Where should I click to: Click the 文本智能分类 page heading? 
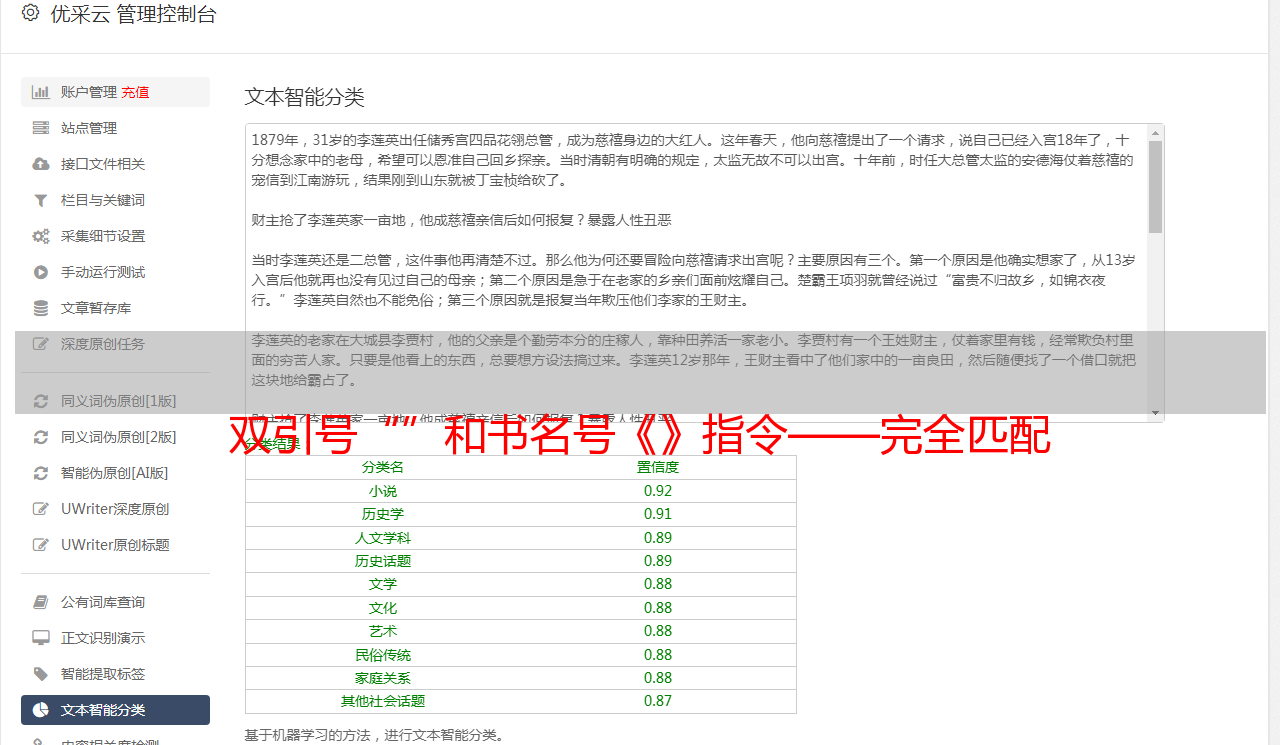(x=305, y=97)
